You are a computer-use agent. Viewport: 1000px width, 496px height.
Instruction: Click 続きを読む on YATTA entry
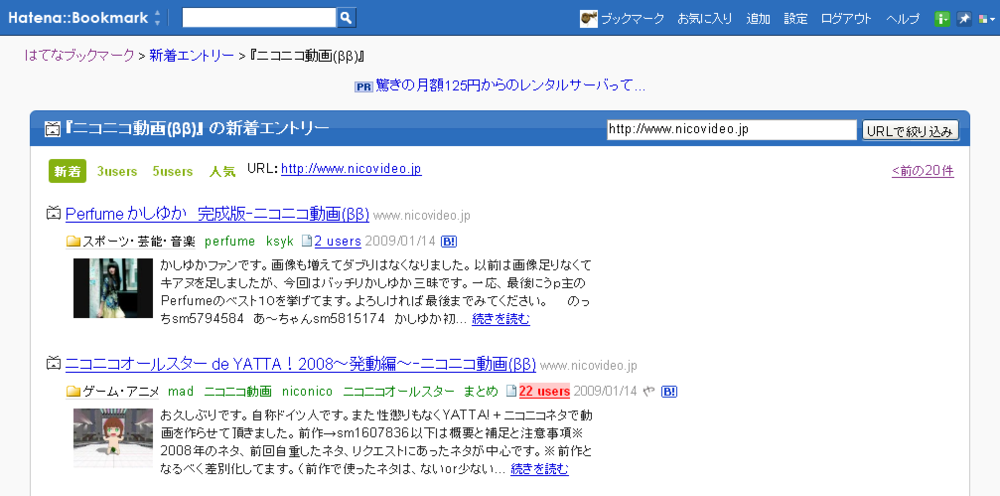tap(540, 470)
